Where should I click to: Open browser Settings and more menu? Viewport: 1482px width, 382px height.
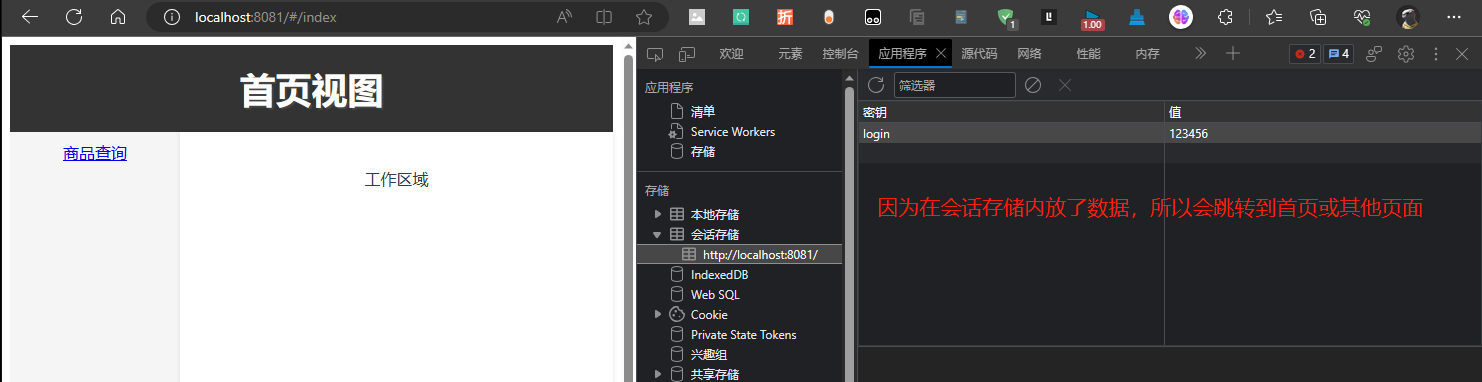click(x=1453, y=17)
